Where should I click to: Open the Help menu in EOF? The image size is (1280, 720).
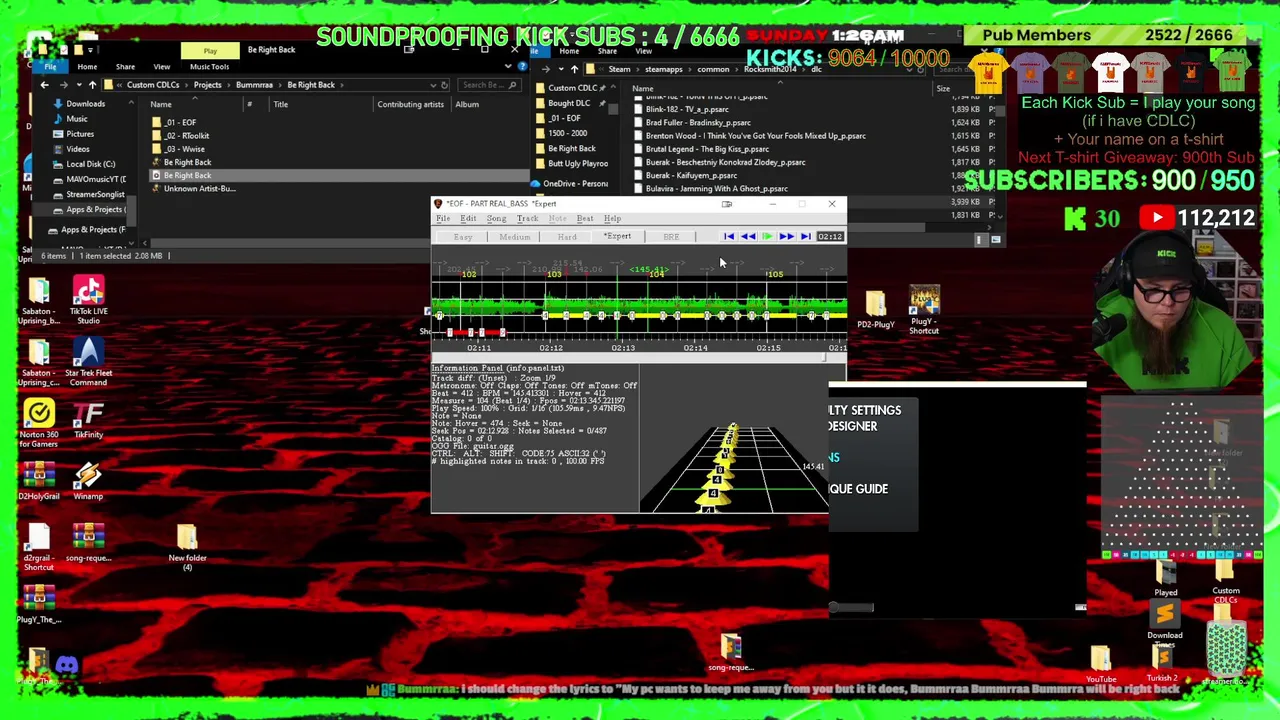pos(612,218)
